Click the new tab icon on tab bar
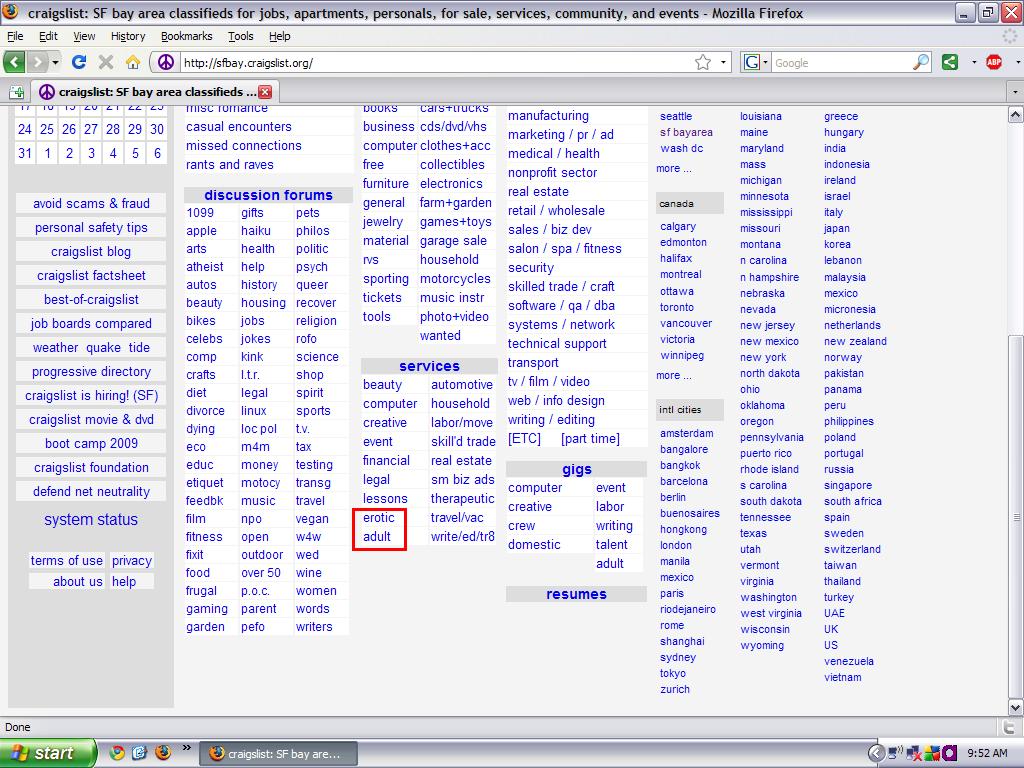This screenshot has height=768, width=1024. click(x=17, y=92)
